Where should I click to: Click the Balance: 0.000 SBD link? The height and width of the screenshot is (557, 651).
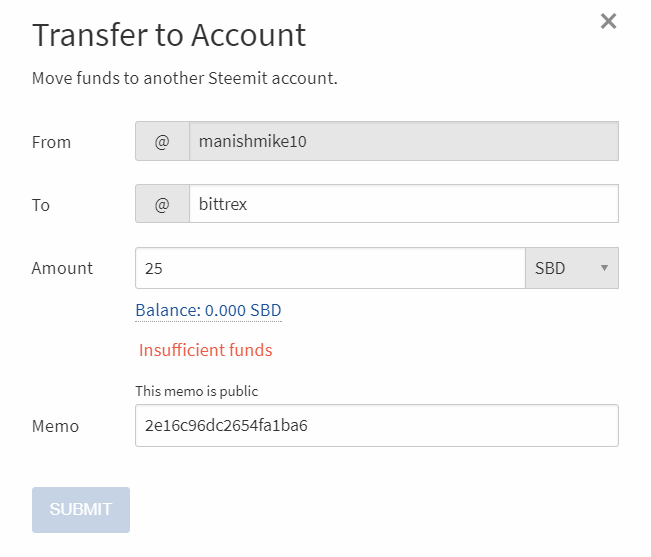point(208,311)
